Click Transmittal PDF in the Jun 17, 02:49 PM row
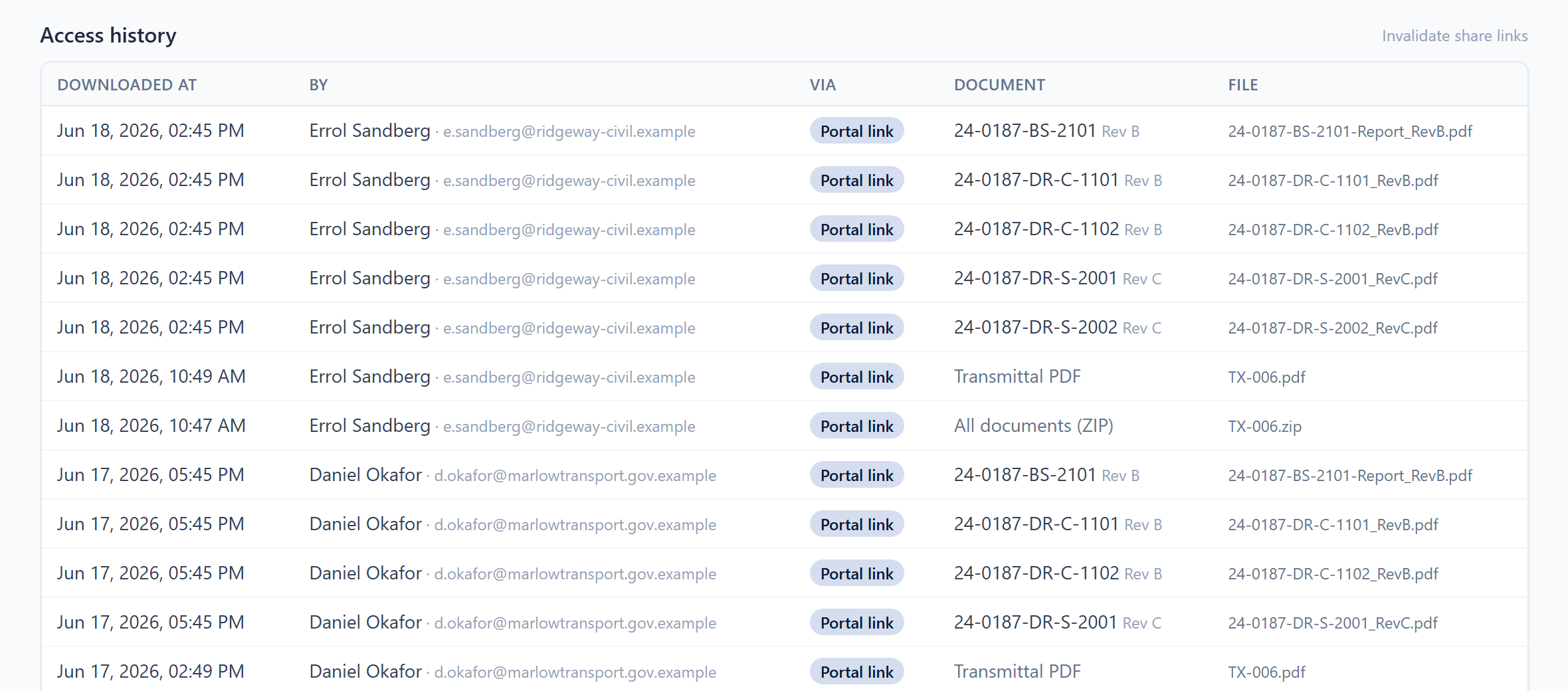This screenshot has width=1568, height=691. click(x=1017, y=672)
